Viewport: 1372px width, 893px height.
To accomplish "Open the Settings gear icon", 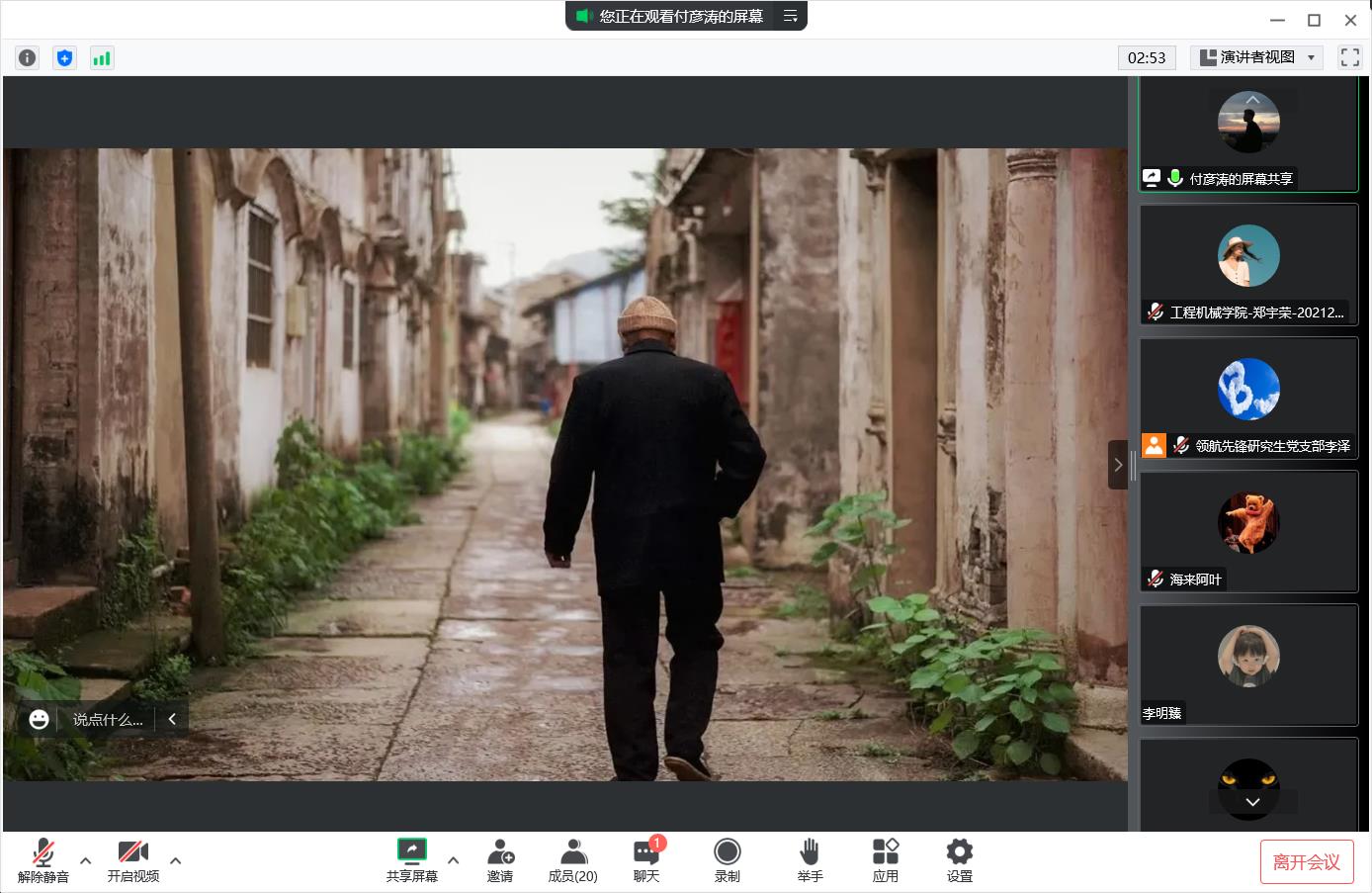I will click(x=959, y=859).
